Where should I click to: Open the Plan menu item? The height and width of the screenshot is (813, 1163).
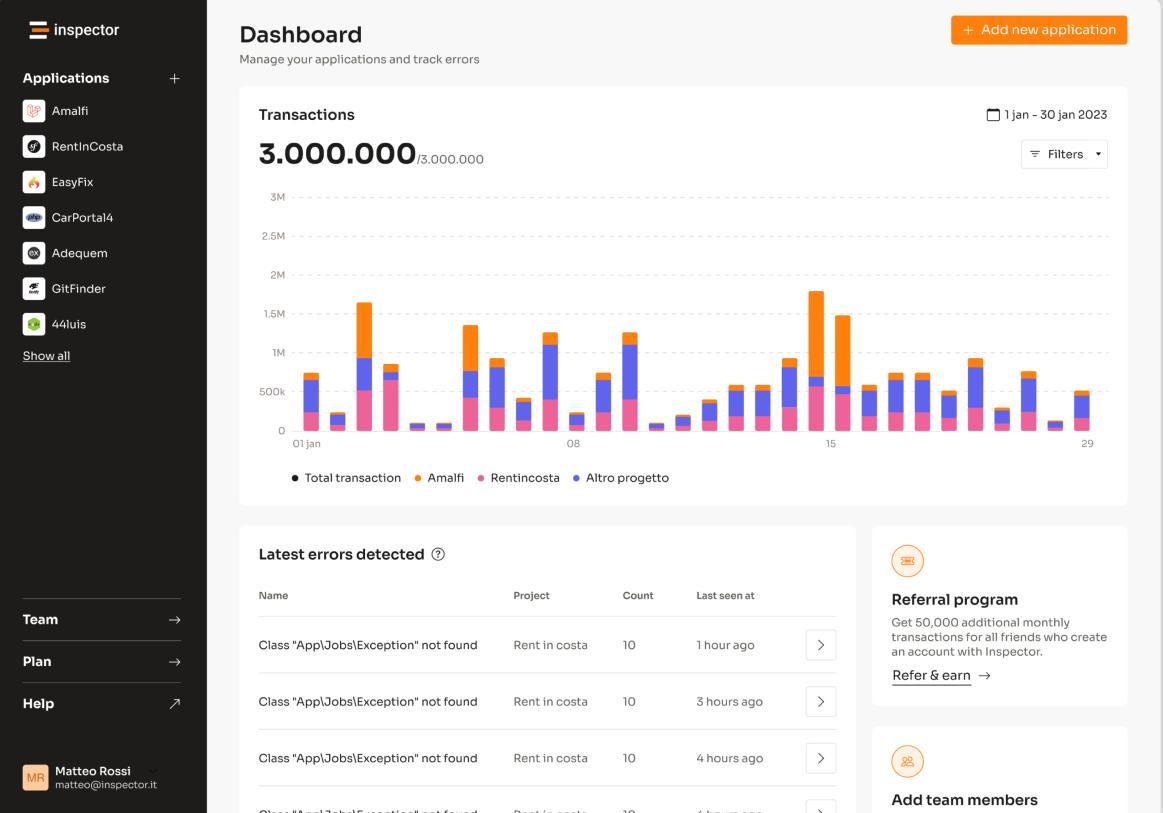(x=102, y=662)
